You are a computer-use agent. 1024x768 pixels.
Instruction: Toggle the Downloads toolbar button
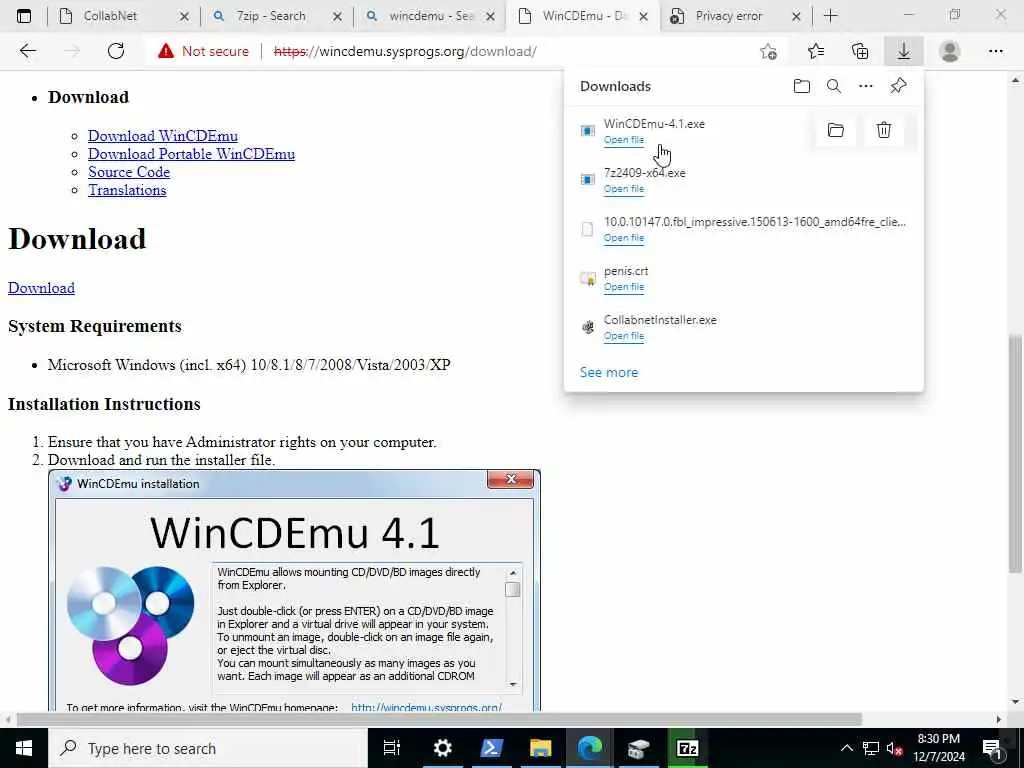coord(904,51)
